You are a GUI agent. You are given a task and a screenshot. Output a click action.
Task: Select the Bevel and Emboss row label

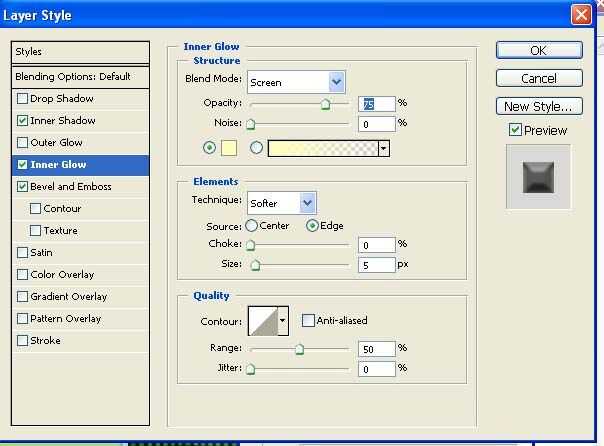pos(71,186)
